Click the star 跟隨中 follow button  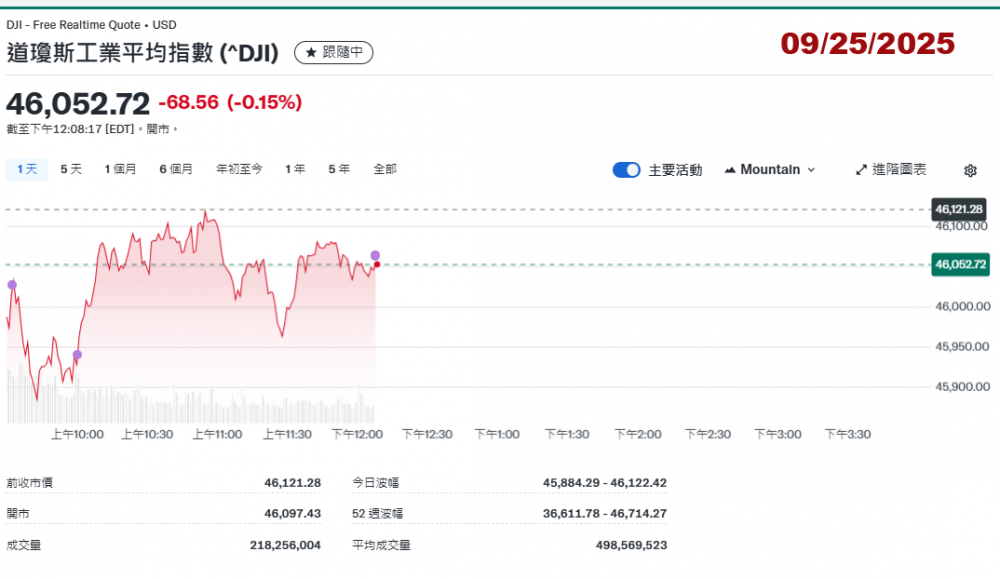coord(333,52)
